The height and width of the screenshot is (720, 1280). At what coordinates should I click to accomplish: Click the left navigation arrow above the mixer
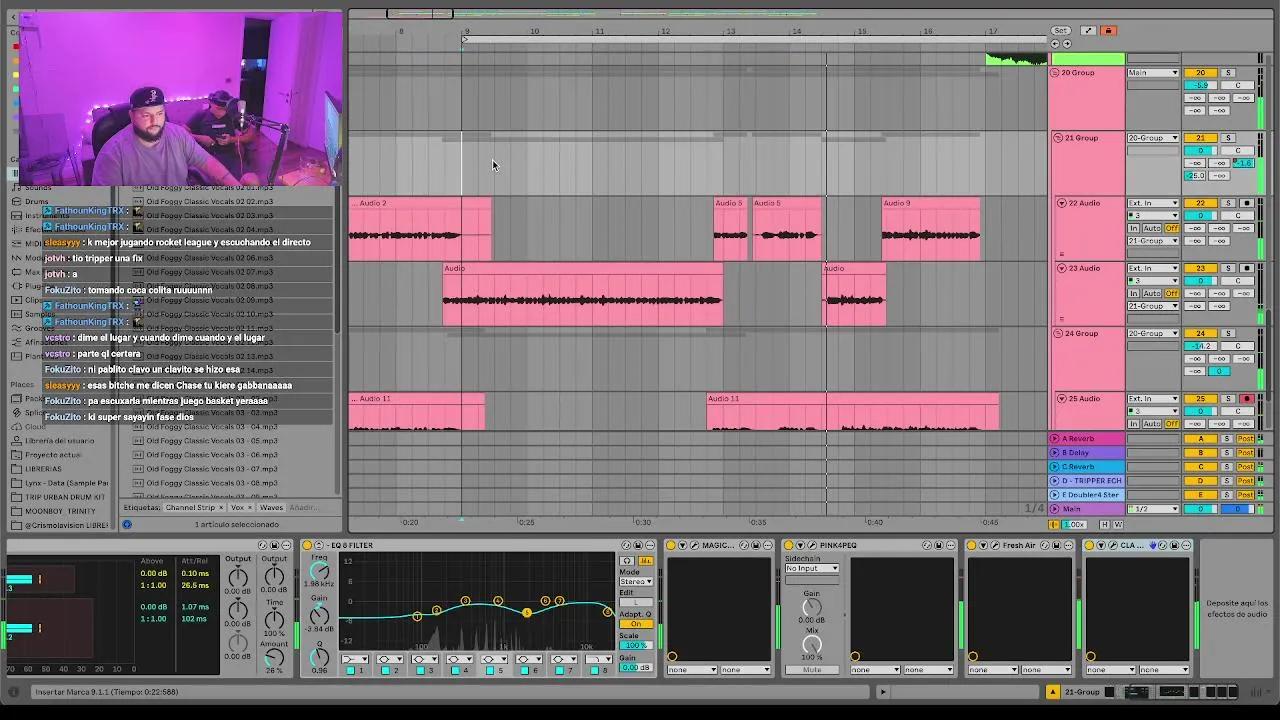(x=1056, y=43)
